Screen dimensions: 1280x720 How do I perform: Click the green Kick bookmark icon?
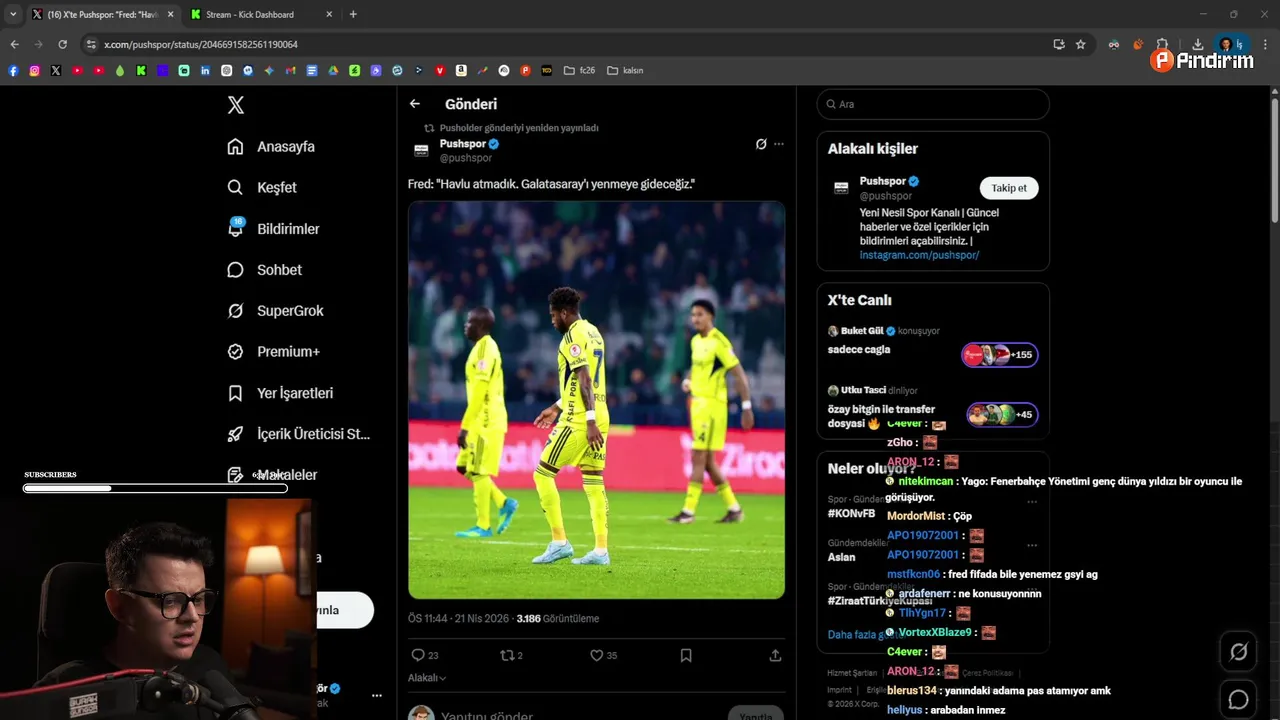[x=141, y=70]
